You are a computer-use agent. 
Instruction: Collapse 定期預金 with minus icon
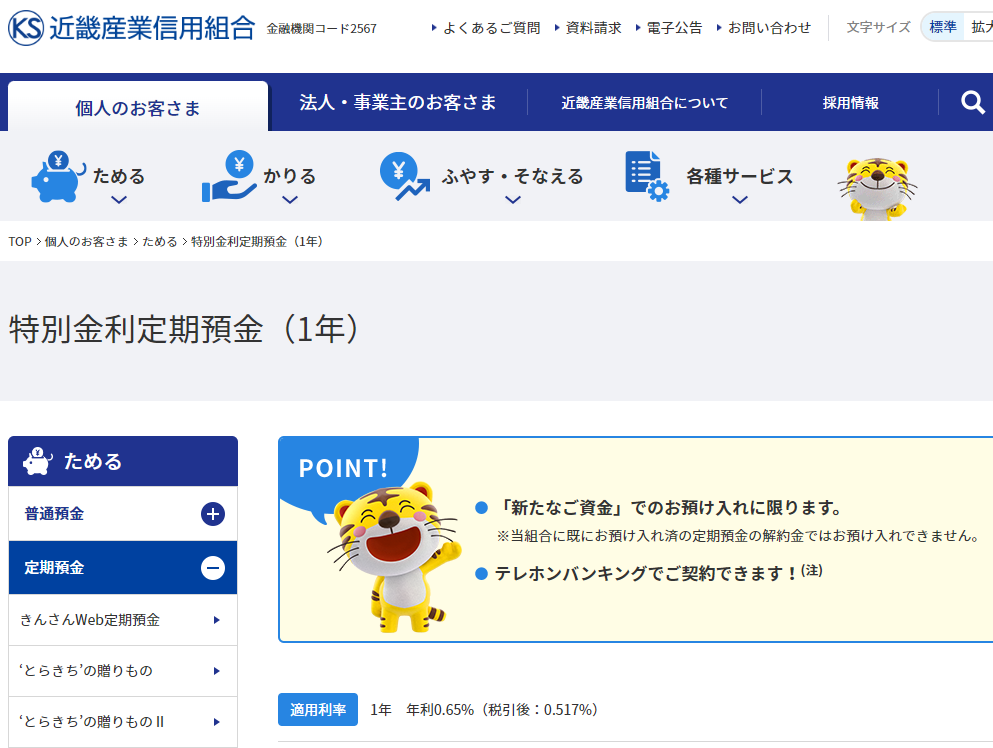(x=213, y=567)
